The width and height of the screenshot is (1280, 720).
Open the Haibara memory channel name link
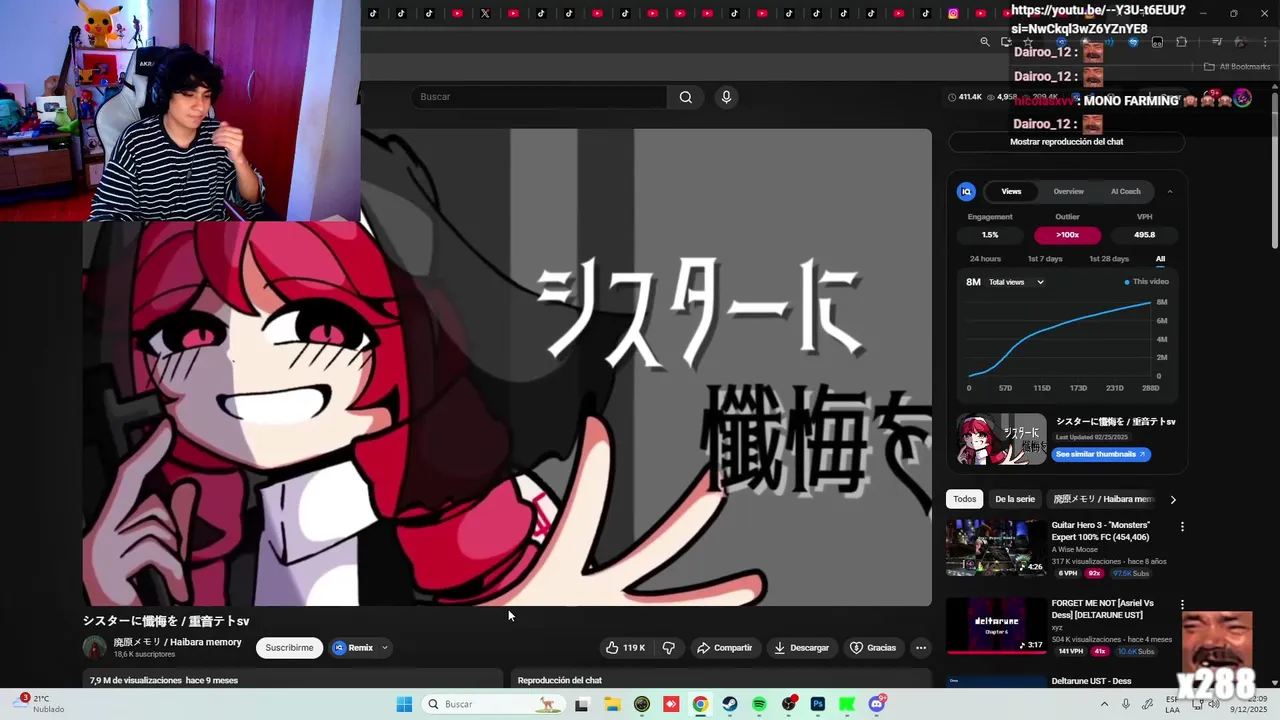pyautogui.click(x=177, y=642)
